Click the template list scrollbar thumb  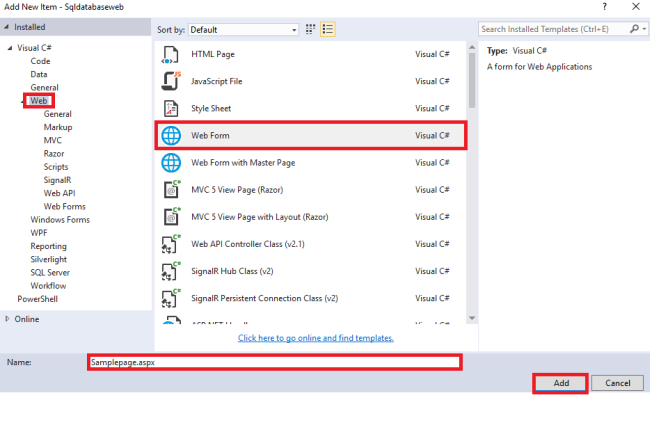click(x=472, y=80)
